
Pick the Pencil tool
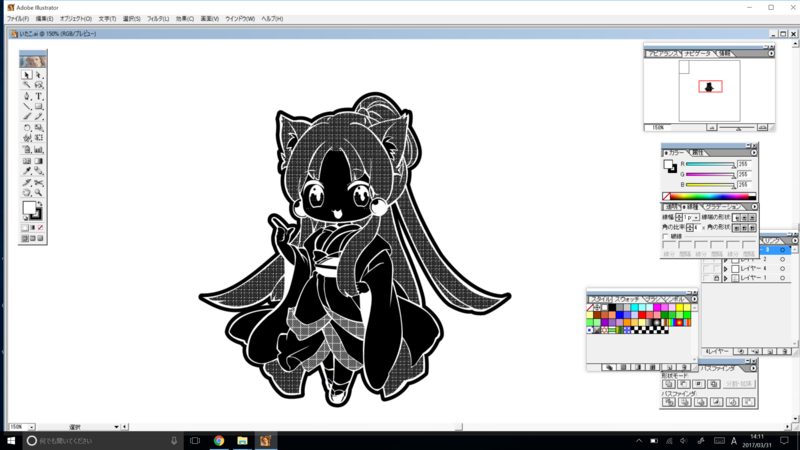(39, 117)
